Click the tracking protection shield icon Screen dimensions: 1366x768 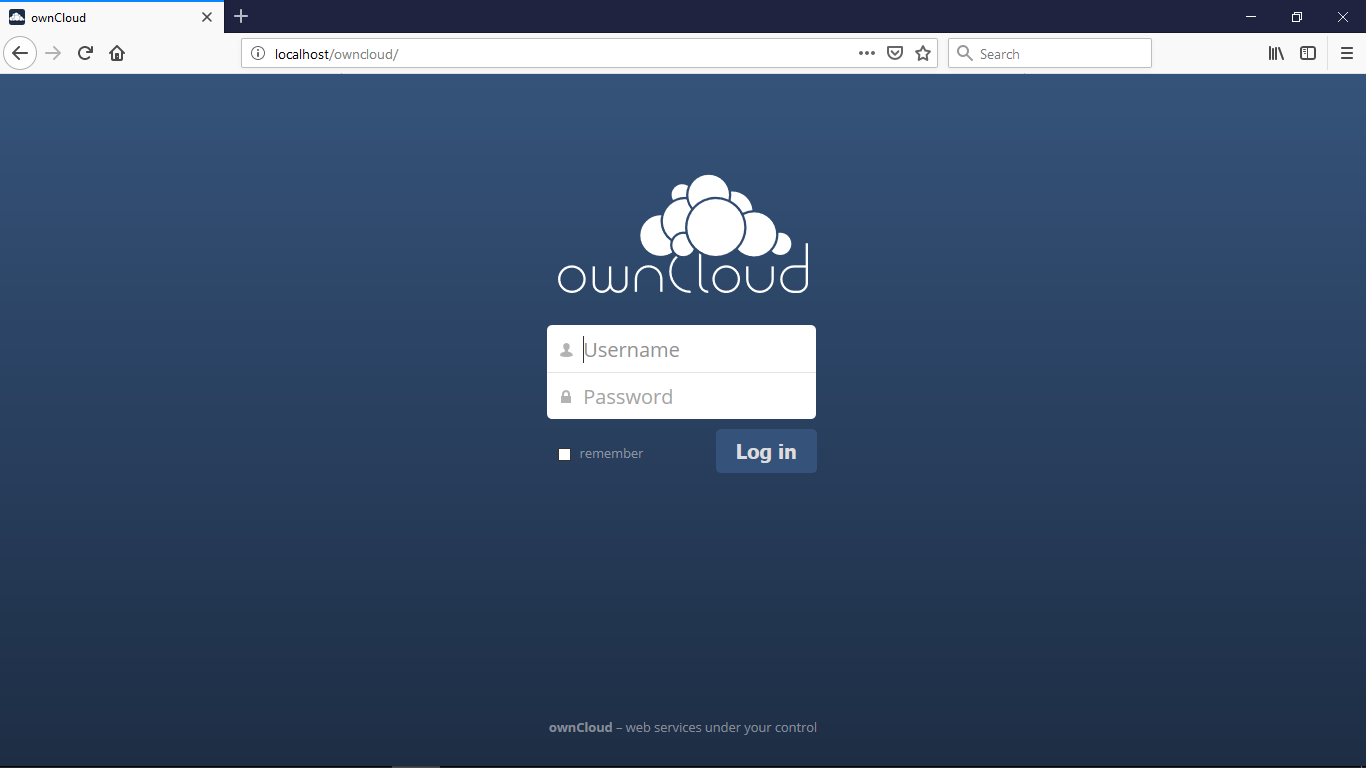coord(894,53)
